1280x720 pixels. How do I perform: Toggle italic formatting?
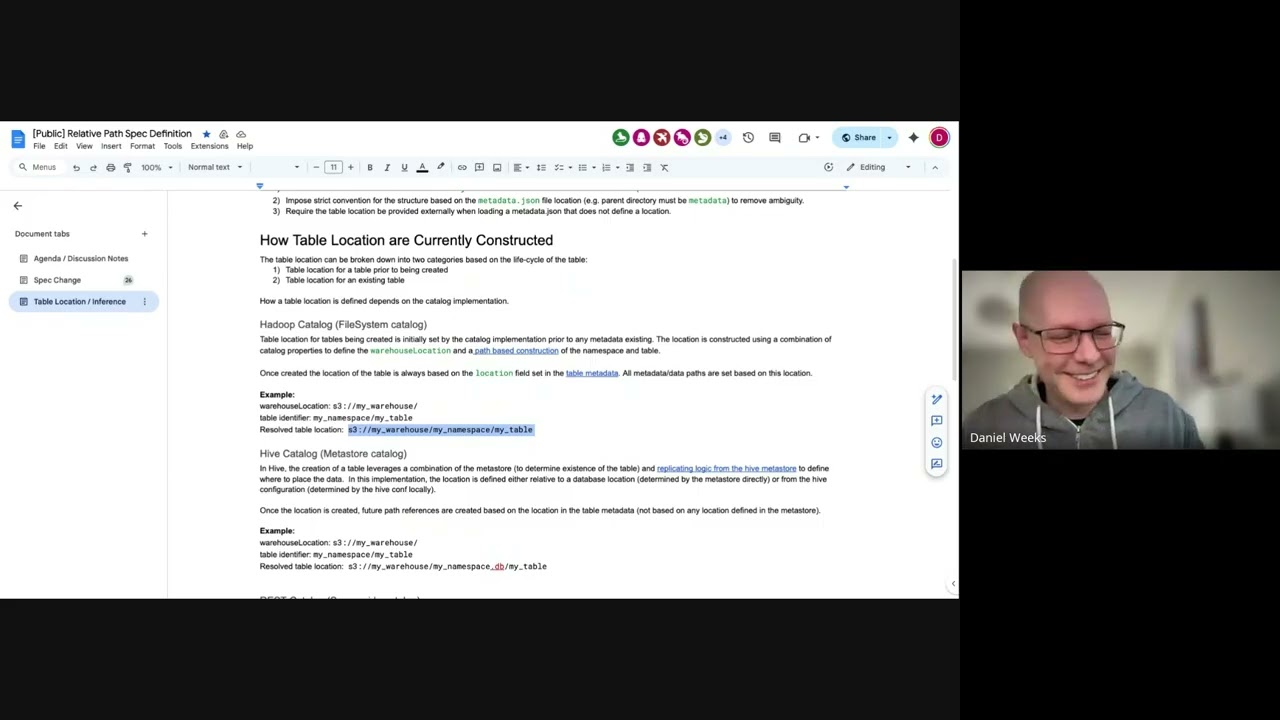click(387, 168)
